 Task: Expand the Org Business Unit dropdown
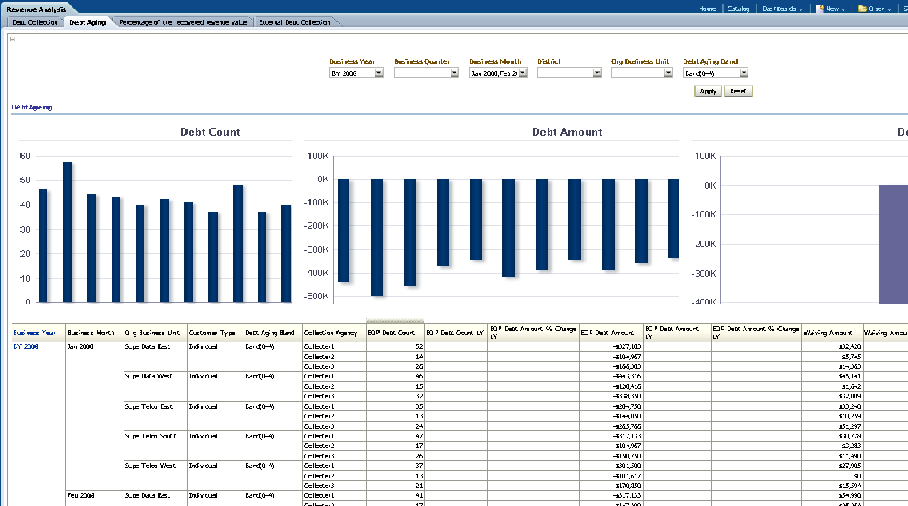pyautogui.click(x=668, y=73)
